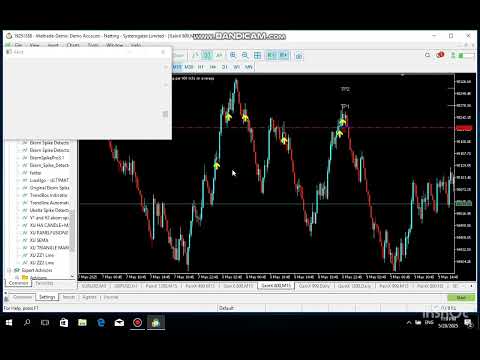The image size is (480, 360).
Task: Select the XU SEMA indicator
Action: (x=39, y=240)
